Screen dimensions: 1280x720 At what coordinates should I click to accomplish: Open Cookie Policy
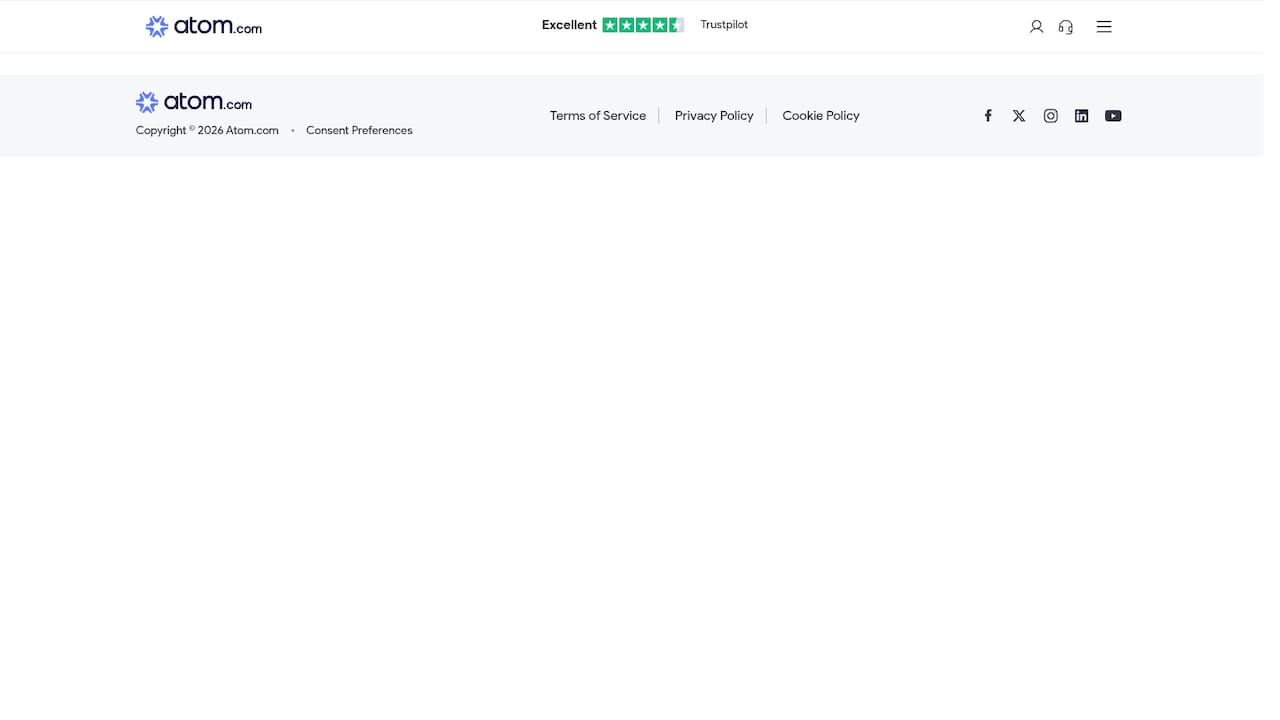point(821,116)
